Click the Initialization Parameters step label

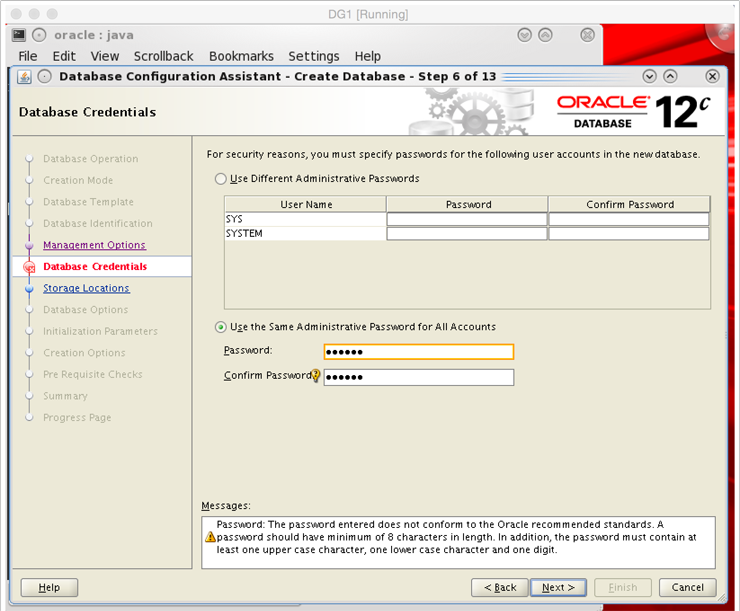[100, 331]
